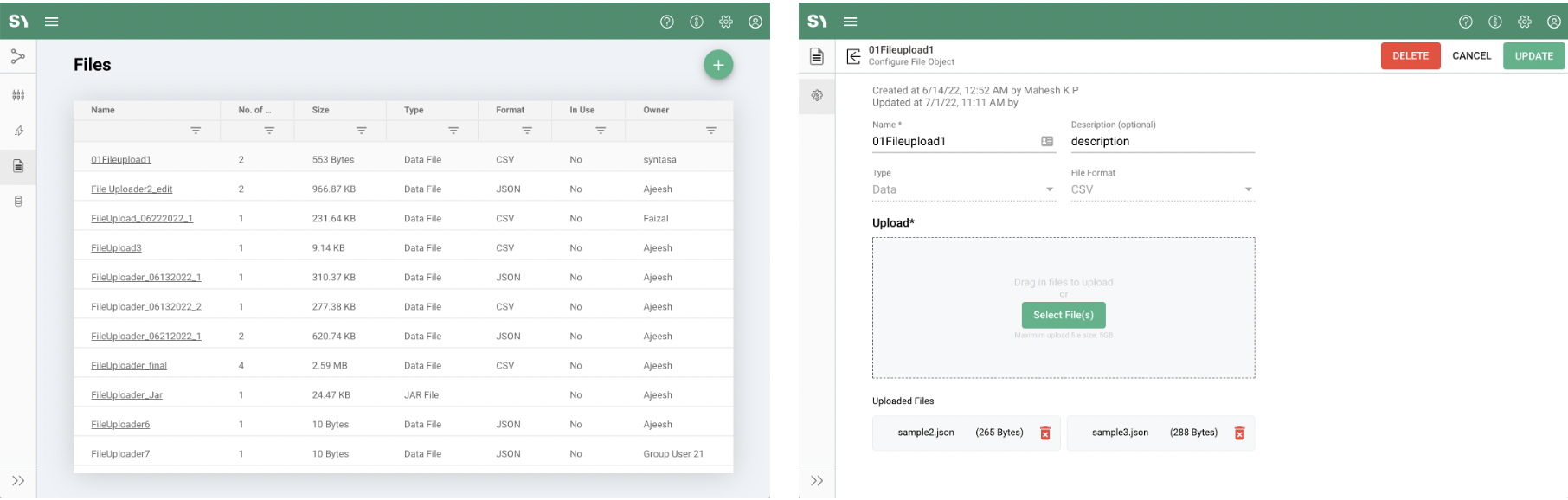The height and width of the screenshot is (500, 1568).
Task: Click the pipeline icon in the left sidebar
Action: [18, 57]
